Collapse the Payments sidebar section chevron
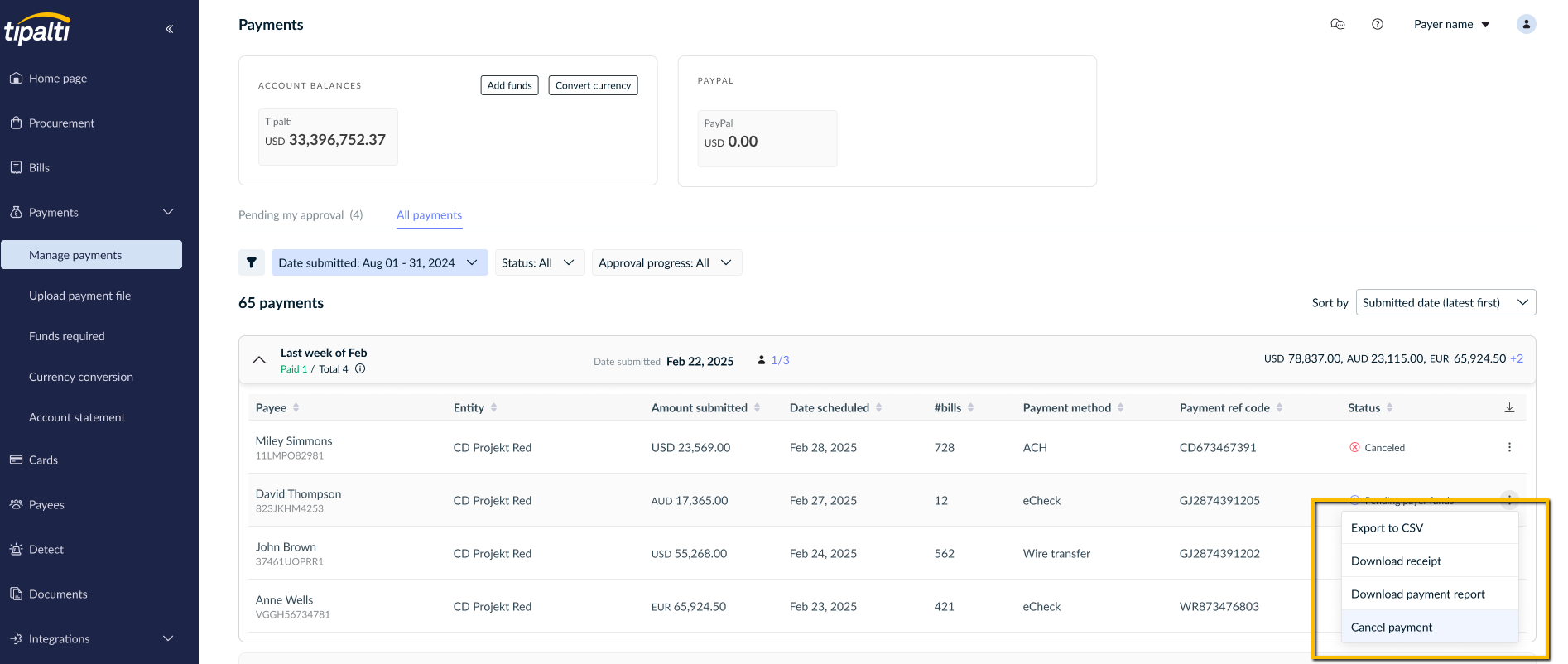This screenshot has height=664, width=1568. pos(168,212)
